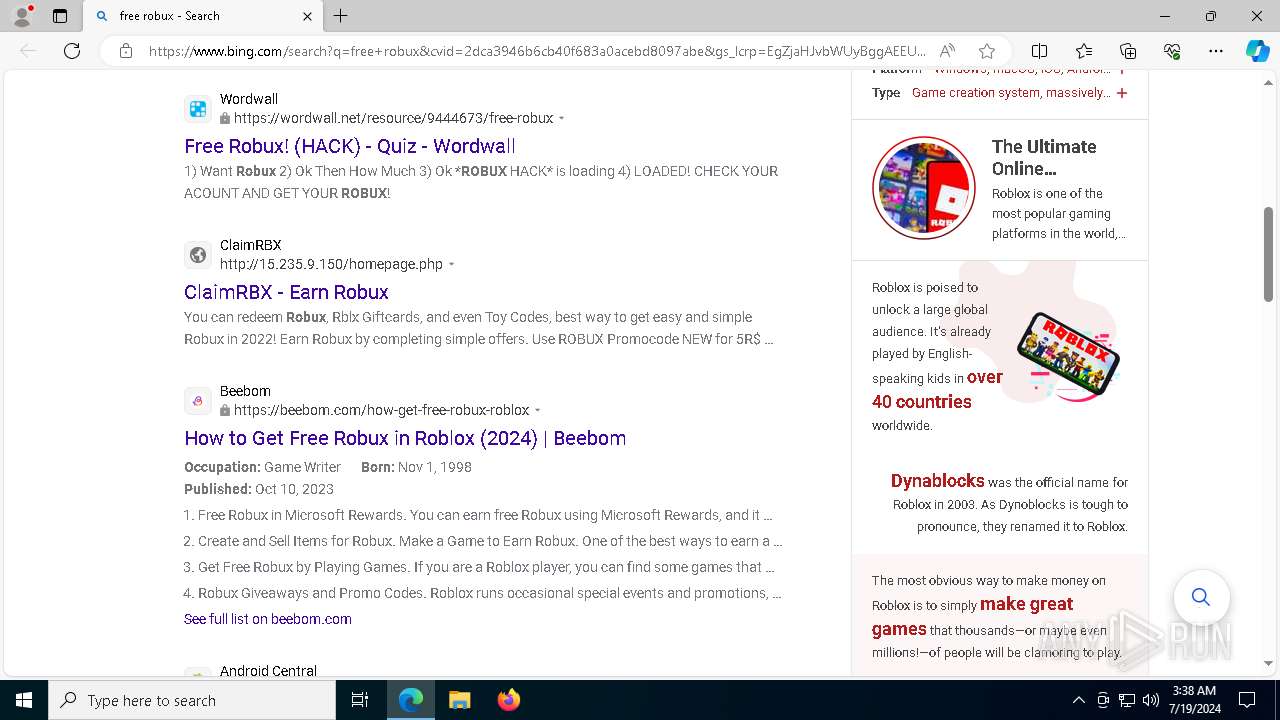Image resolution: width=1280 pixels, height=720 pixels.
Task: Open File Explorer from taskbar
Action: [x=459, y=700]
